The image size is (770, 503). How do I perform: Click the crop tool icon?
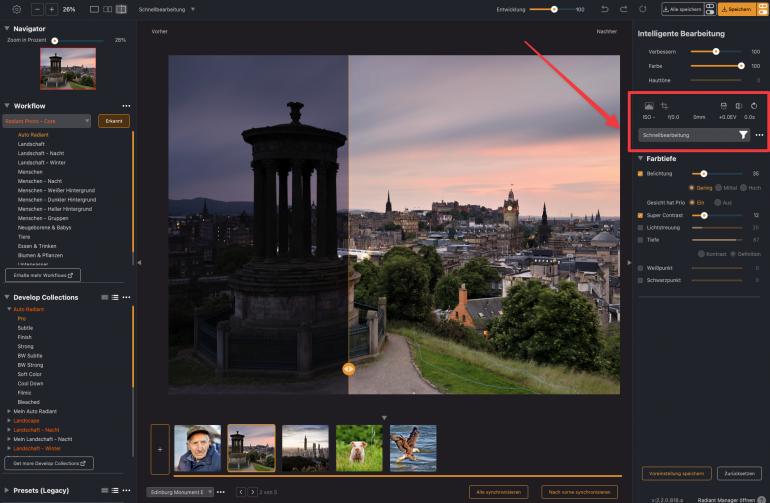pyautogui.click(x=664, y=105)
